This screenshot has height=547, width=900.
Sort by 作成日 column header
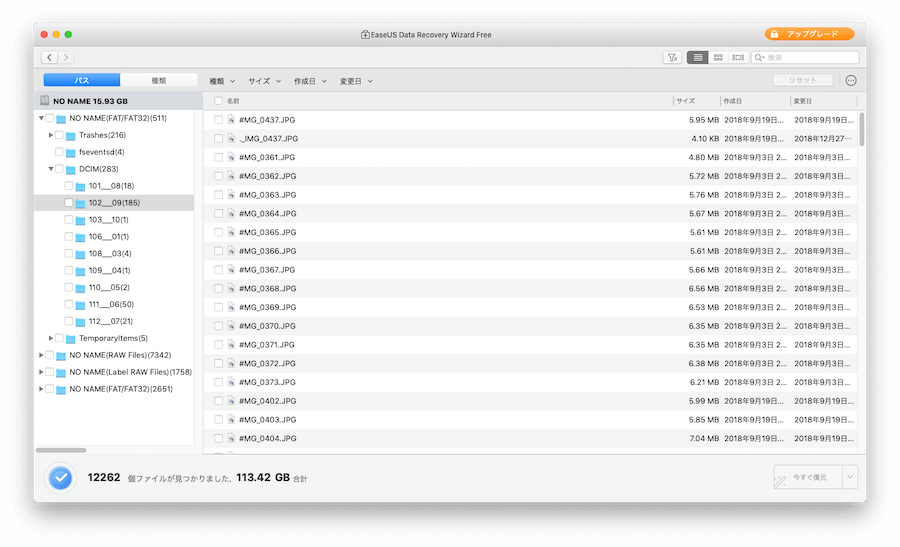pos(732,101)
